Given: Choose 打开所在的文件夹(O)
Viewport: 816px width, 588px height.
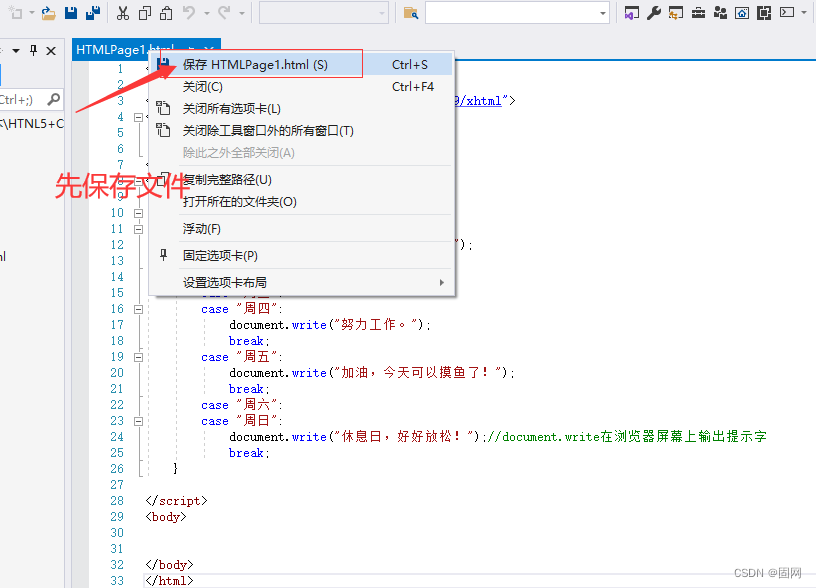Looking at the screenshot, I should 302,201.
